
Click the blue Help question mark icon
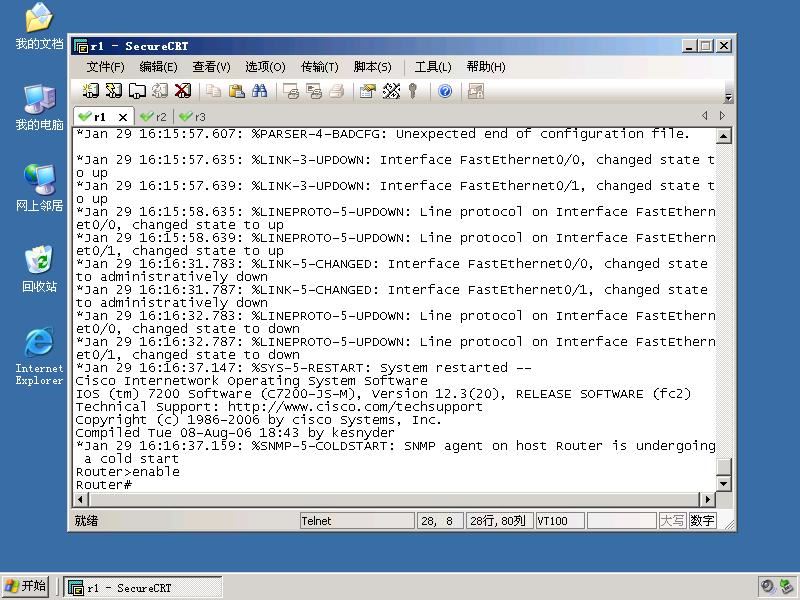coord(445,91)
